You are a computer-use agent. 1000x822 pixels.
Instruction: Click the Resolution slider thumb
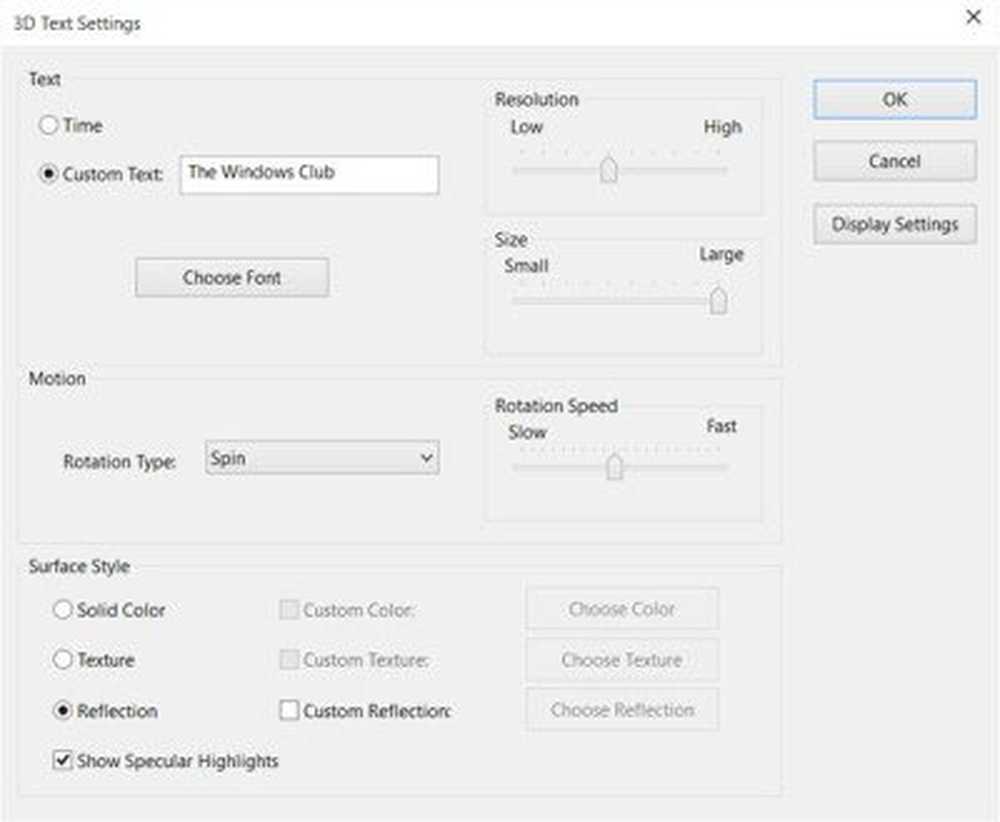[608, 170]
